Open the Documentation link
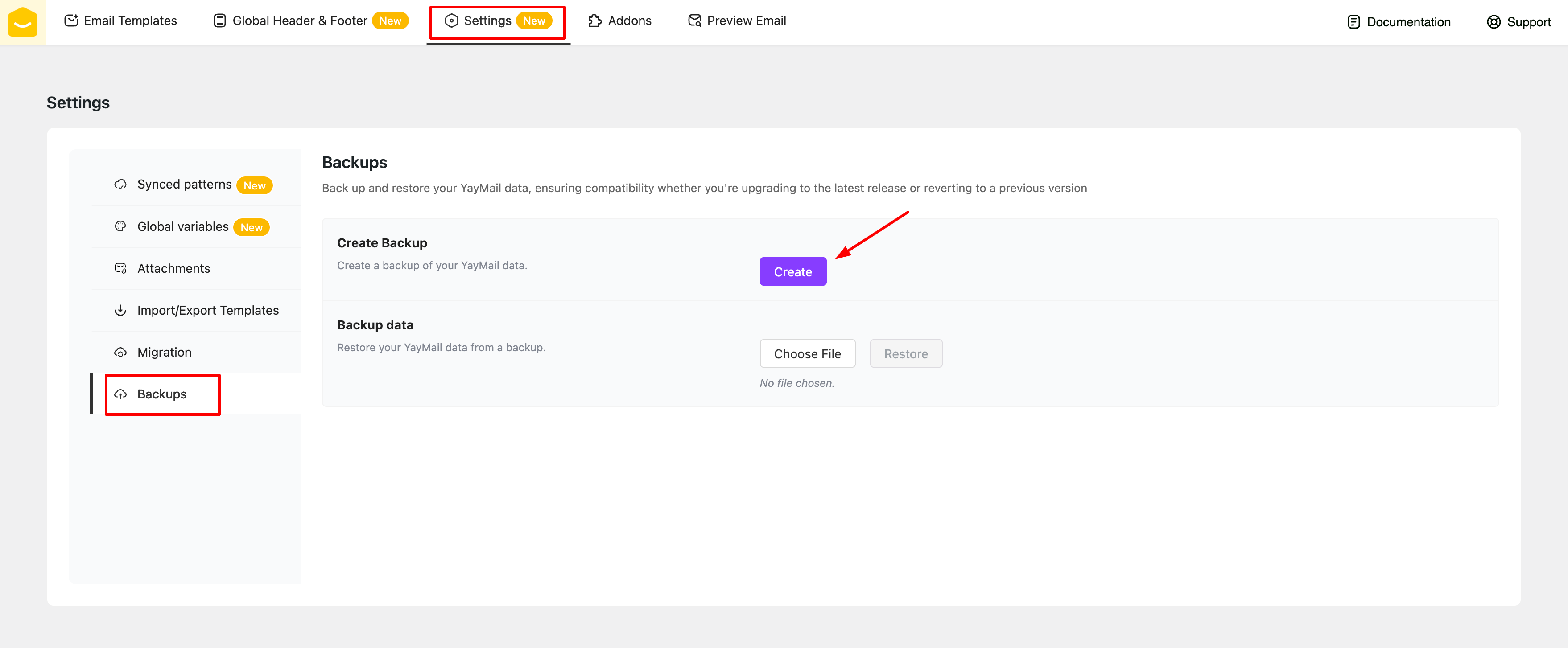Screen dimensions: 1568x648 1408,22
